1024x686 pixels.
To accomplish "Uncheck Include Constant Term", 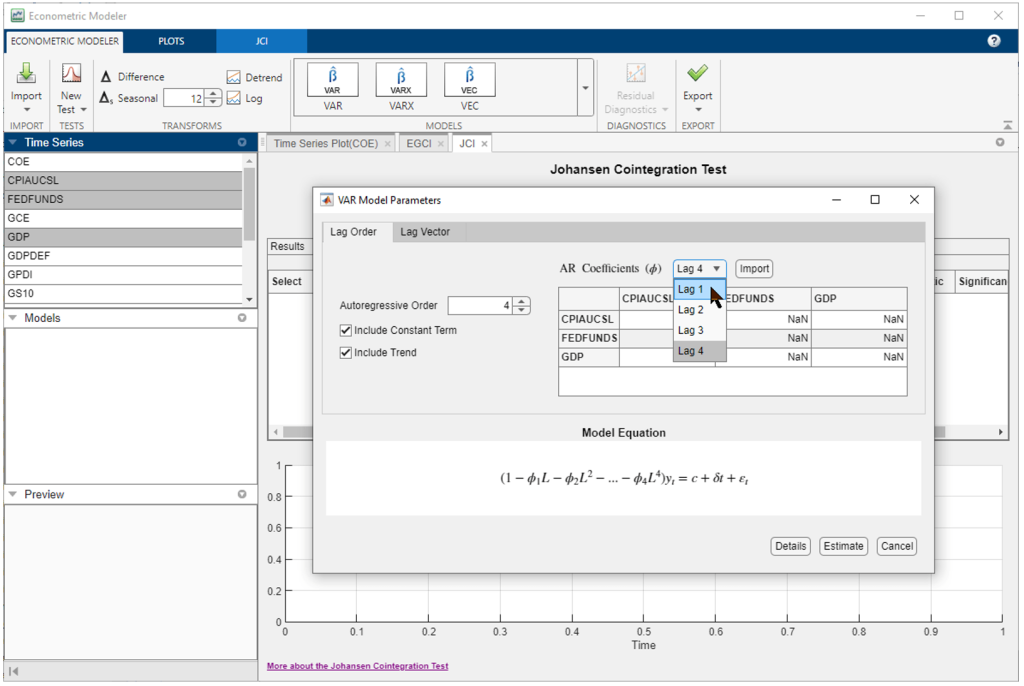I will point(346,330).
